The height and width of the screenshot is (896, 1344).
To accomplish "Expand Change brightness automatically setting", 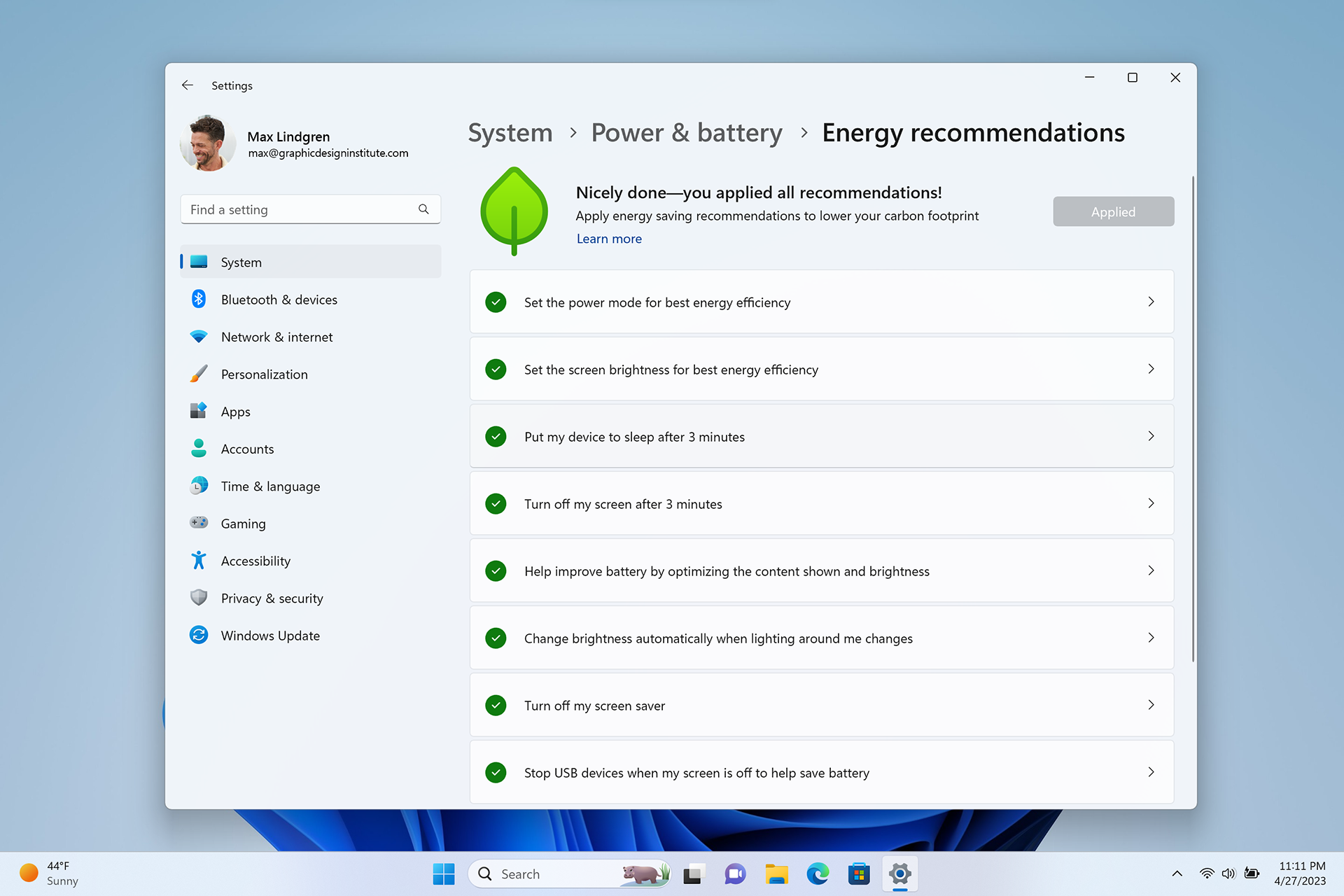I will [1152, 638].
